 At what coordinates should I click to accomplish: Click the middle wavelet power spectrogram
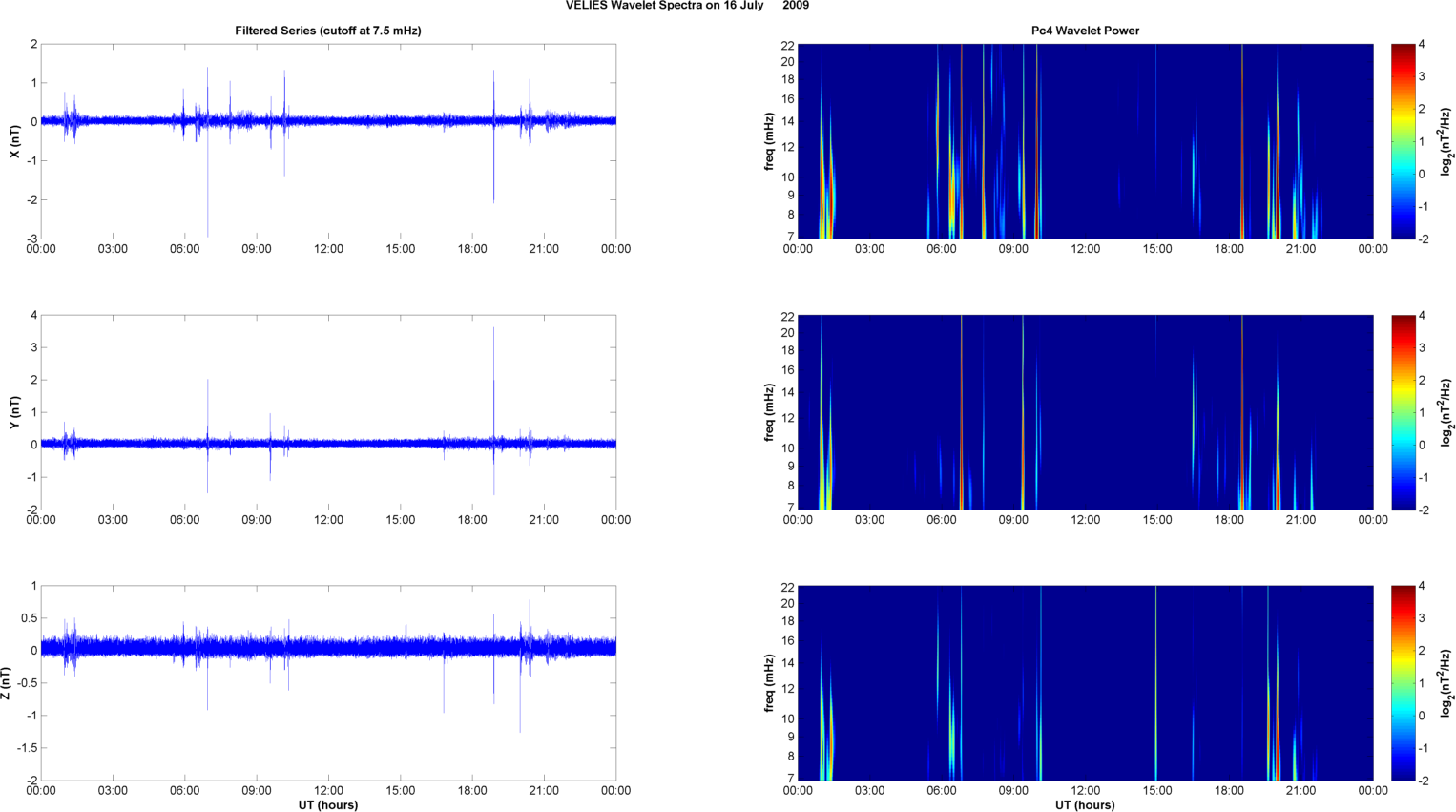[1085, 412]
